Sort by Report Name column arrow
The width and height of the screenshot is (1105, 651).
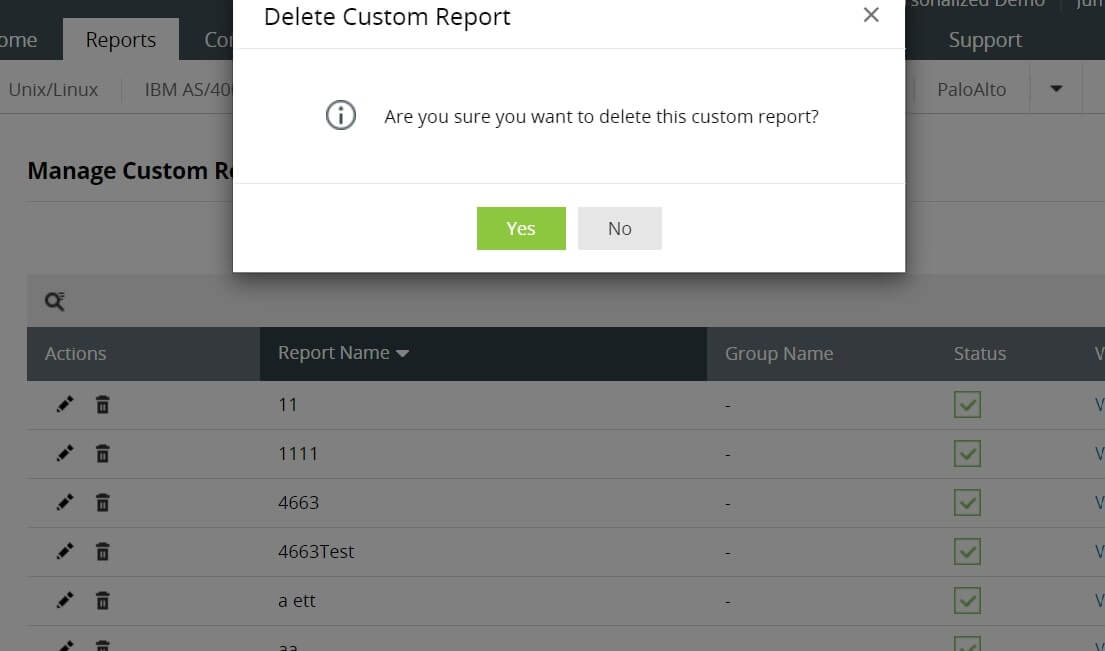pos(403,353)
